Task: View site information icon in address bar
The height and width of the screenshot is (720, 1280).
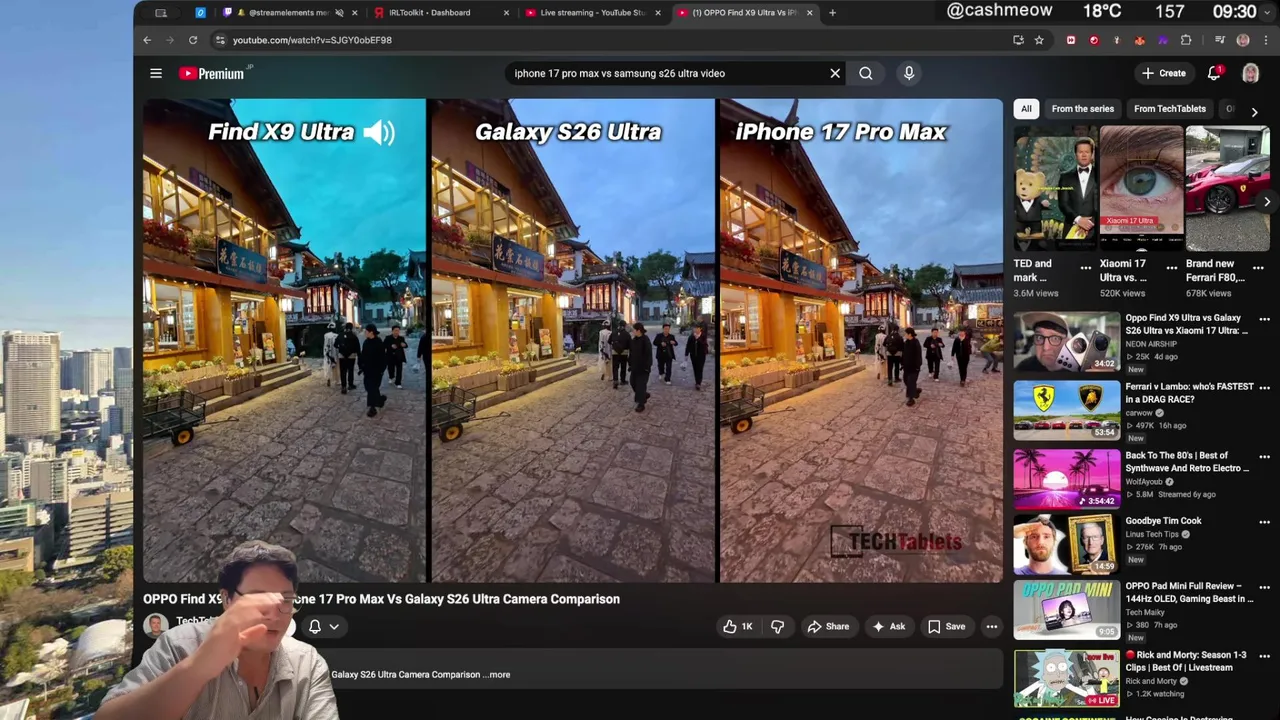Action: (220, 40)
